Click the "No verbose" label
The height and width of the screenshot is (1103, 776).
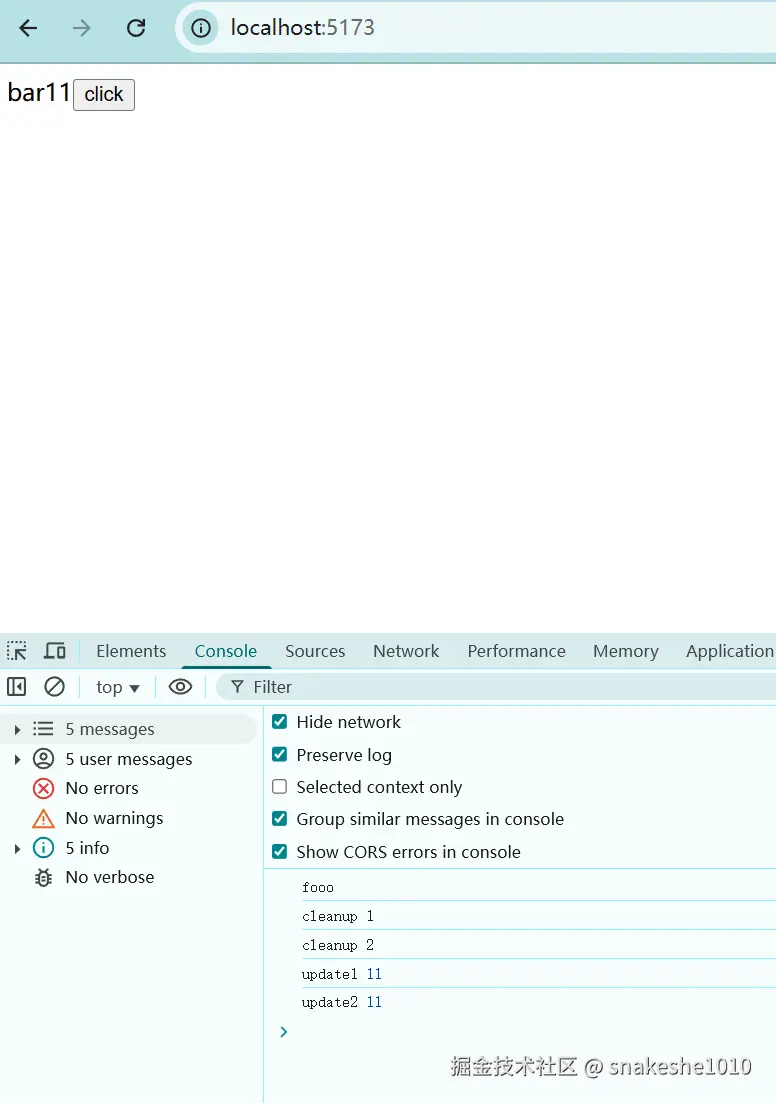click(110, 877)
